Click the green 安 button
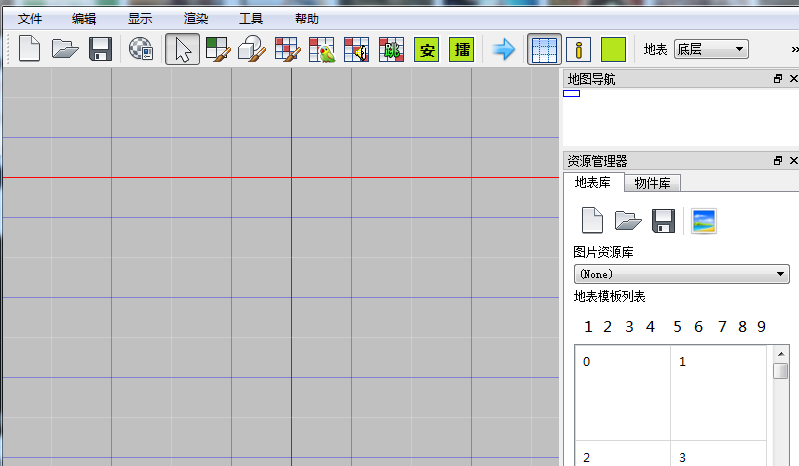This screenshot has width=799, height=466. 427,49
